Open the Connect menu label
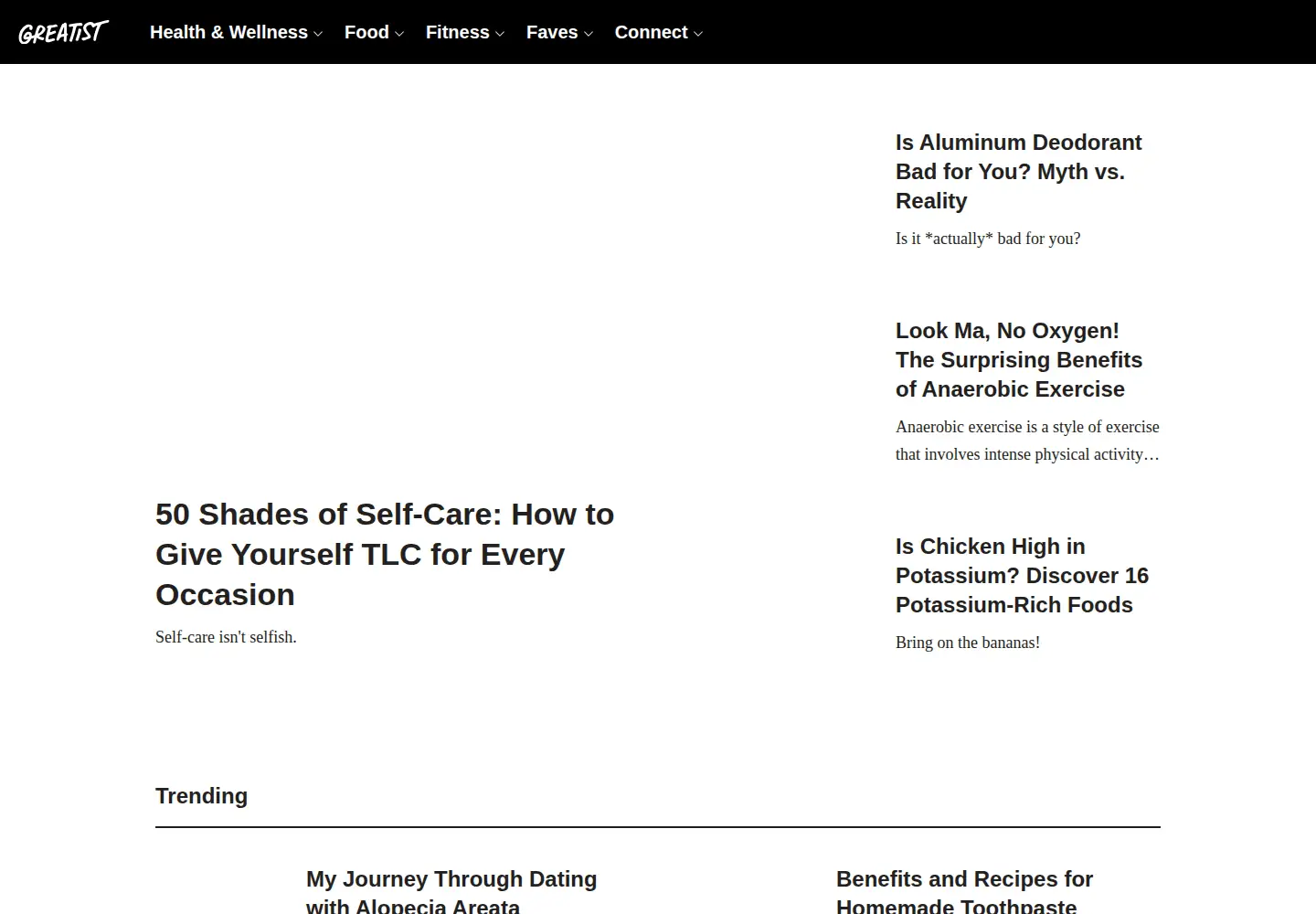Screen dimensions: 1316x914 tap(651, 32)
